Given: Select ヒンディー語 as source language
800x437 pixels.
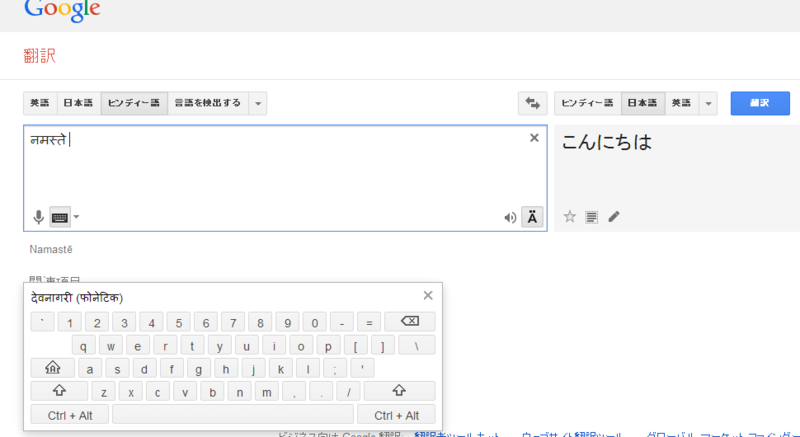Looking at the screenshot, I should (134, 103).
